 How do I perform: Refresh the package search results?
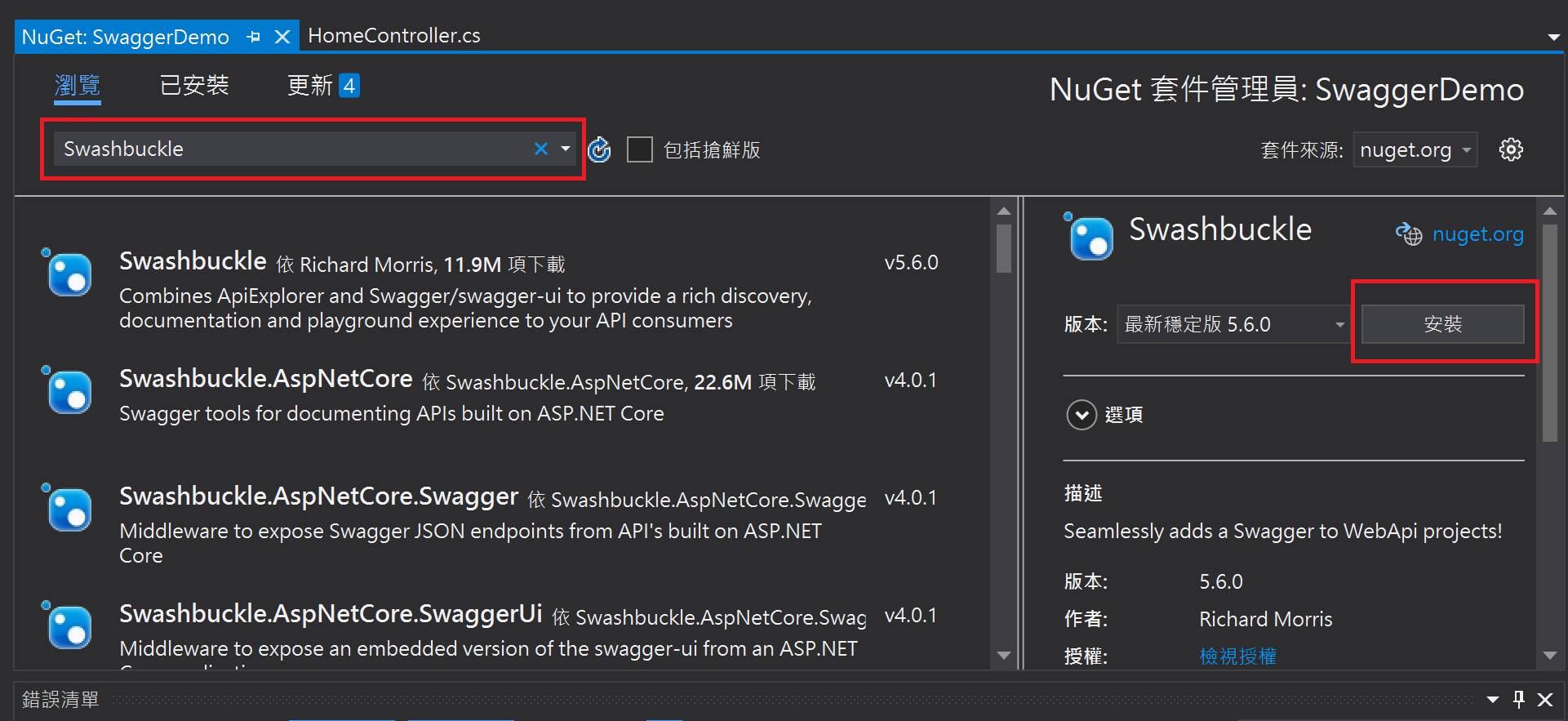click(599, 149)
